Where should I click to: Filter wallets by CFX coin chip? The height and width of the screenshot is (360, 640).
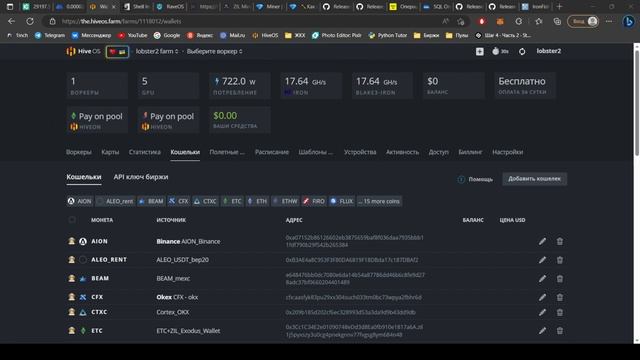click(179, 201)
